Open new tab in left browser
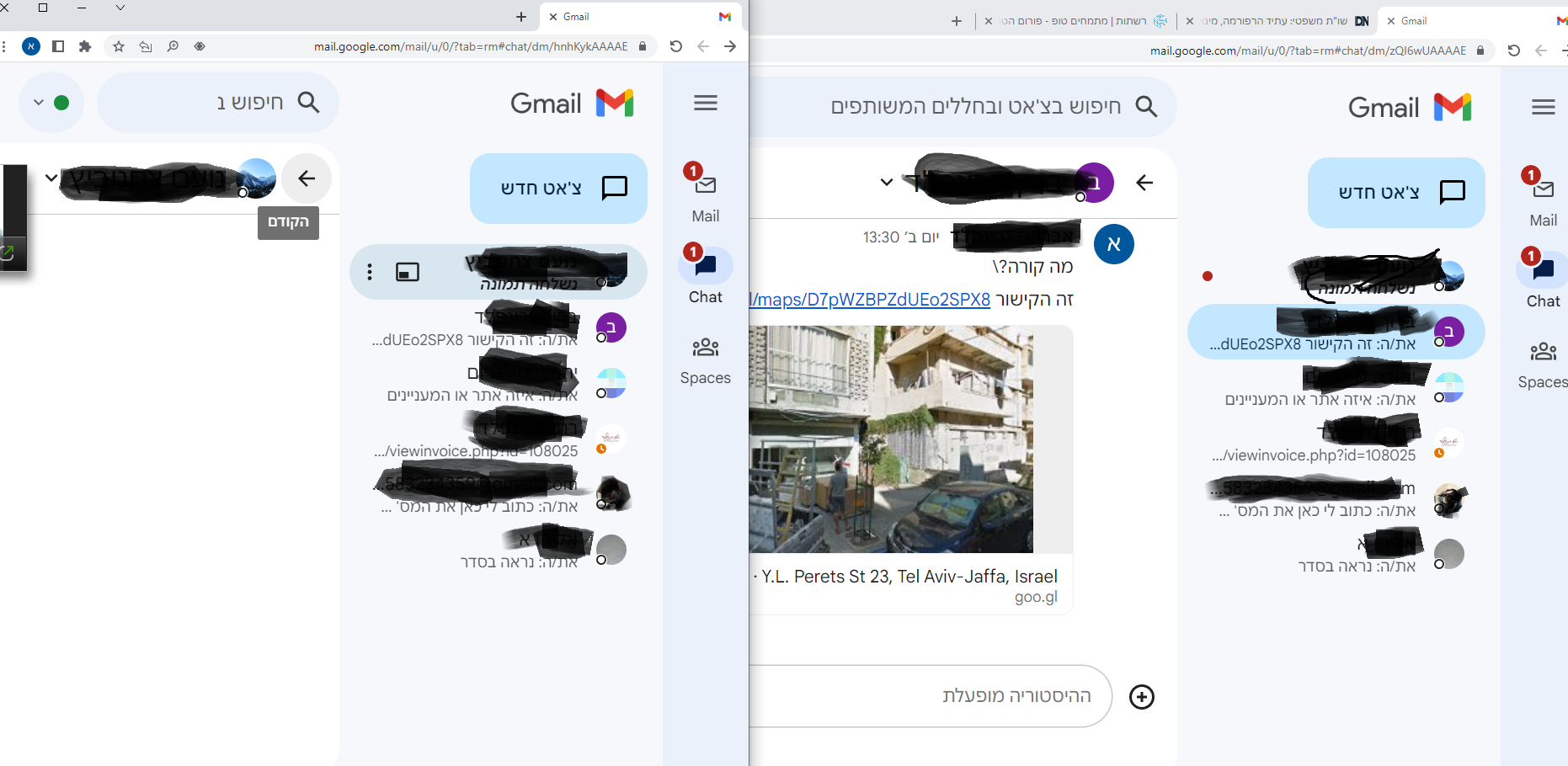1568x766 pixels. point(521,17)
